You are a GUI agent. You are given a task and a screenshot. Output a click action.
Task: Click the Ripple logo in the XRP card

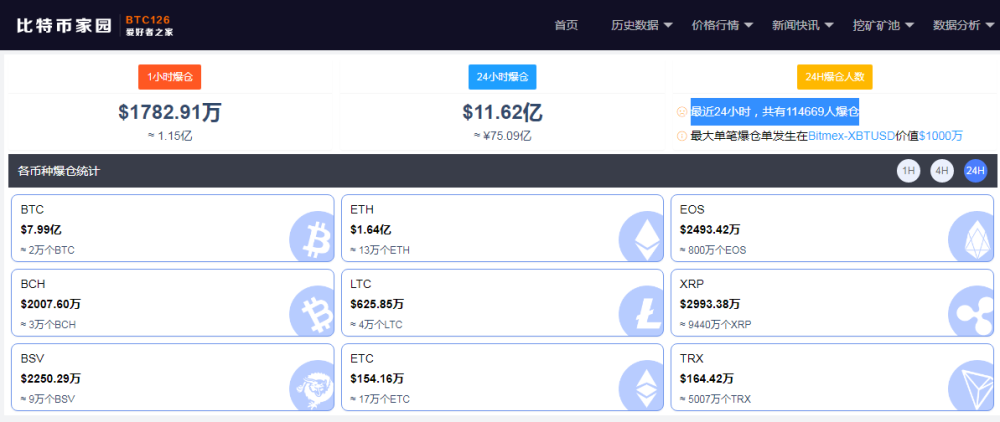970,312
